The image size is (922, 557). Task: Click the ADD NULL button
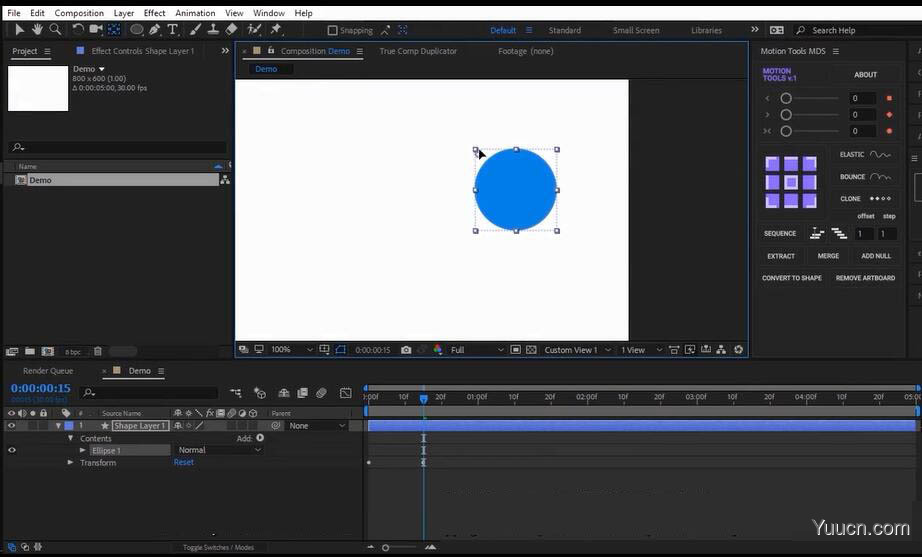pyautogui.click(x=876, y=256)
